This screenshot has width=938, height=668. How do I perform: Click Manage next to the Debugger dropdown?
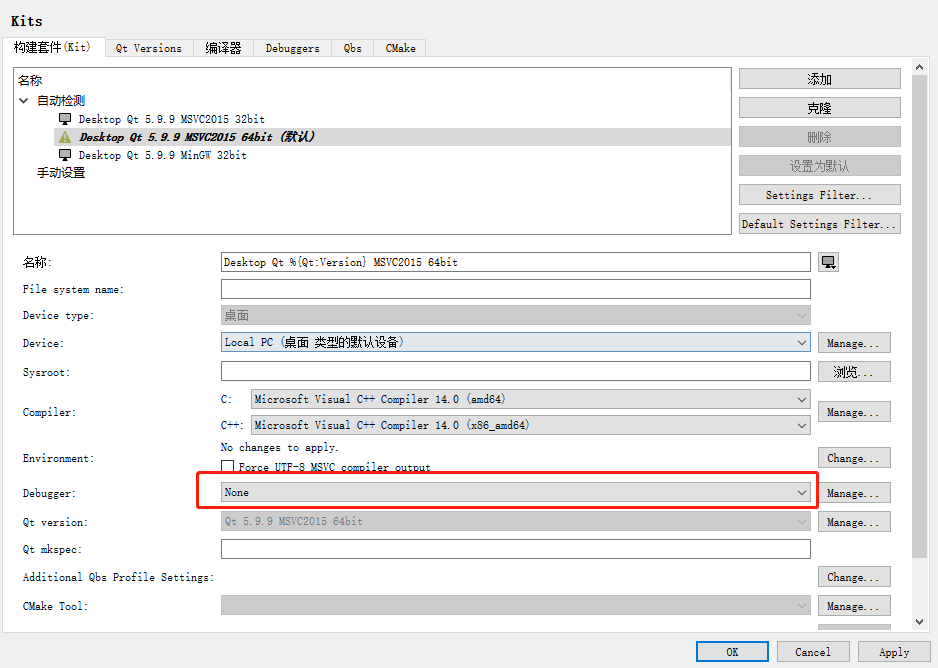854,492
